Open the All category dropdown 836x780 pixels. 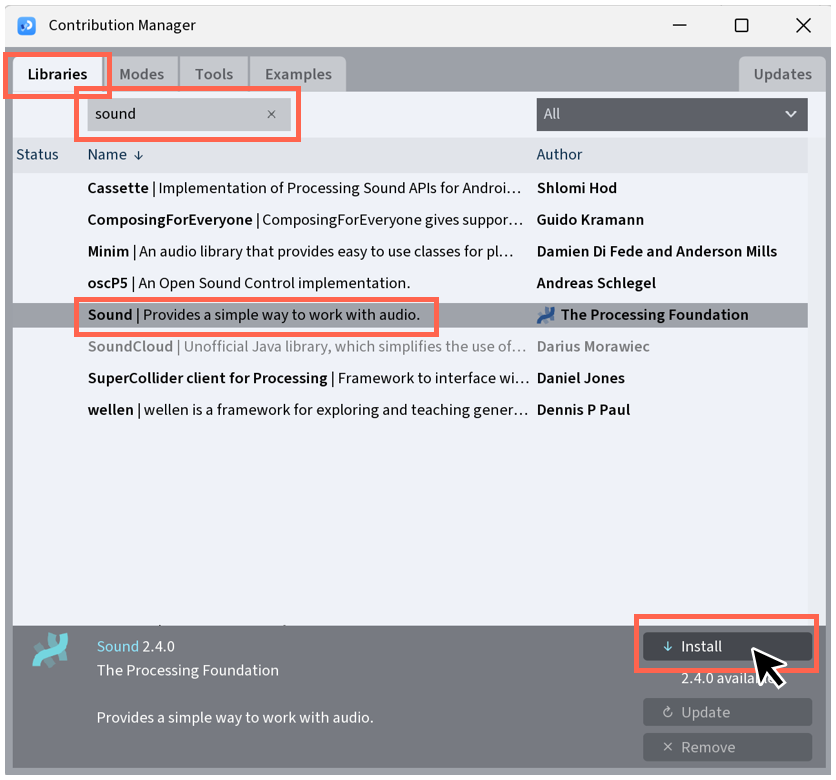tap(671, 114)
